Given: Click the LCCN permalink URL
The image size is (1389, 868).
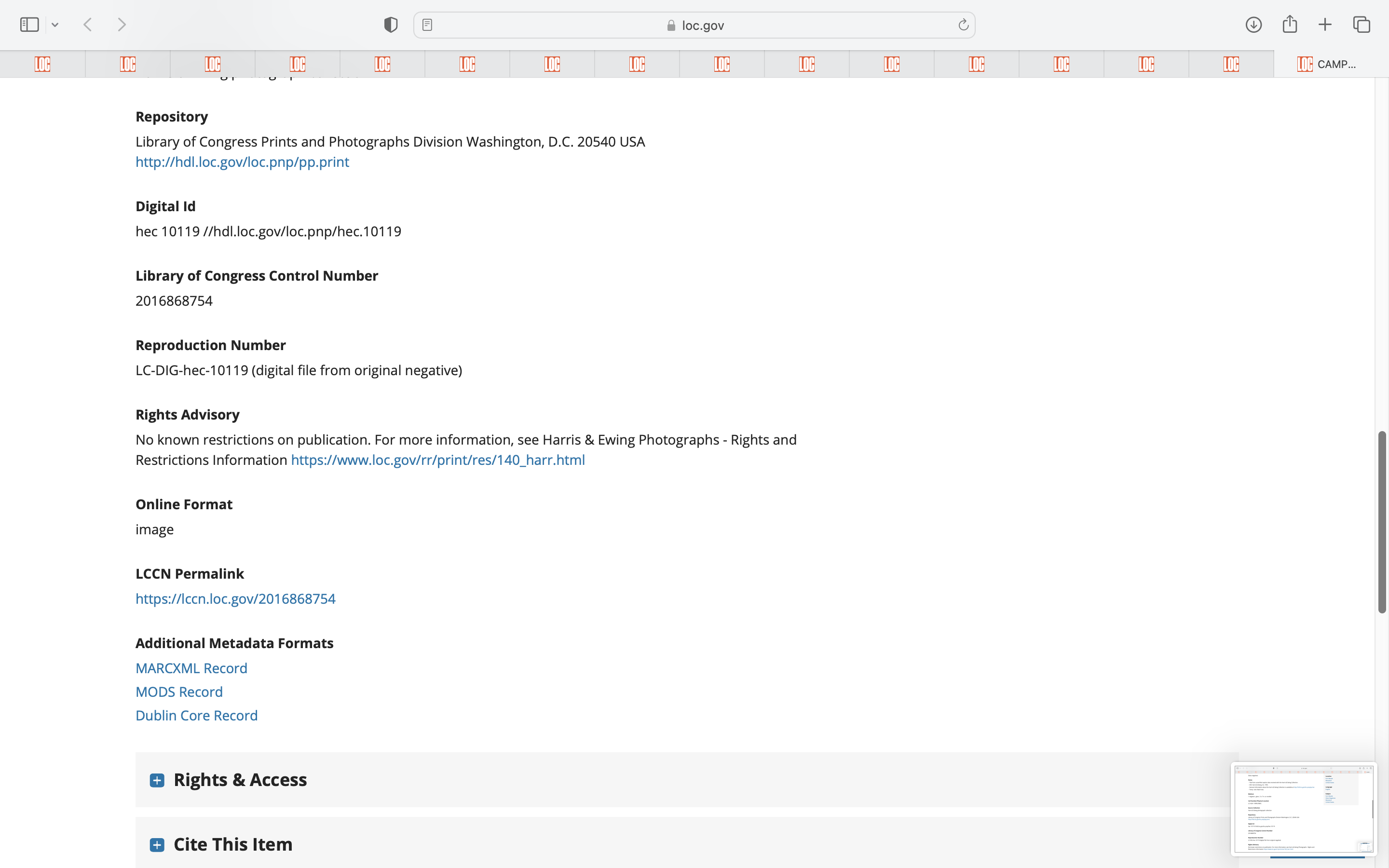Looking at the screenshot, I should click(235, 599).
